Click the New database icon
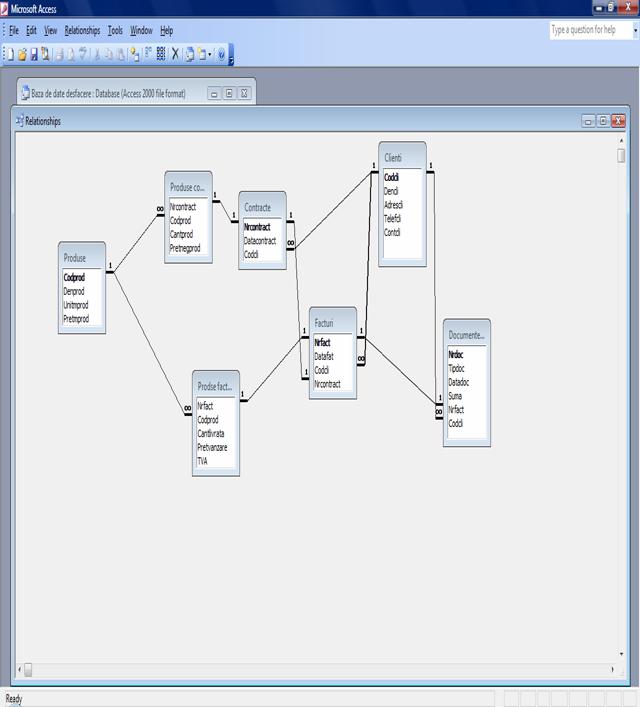The height and width of the screenshot is (707, 640). (x=10, y=54)
